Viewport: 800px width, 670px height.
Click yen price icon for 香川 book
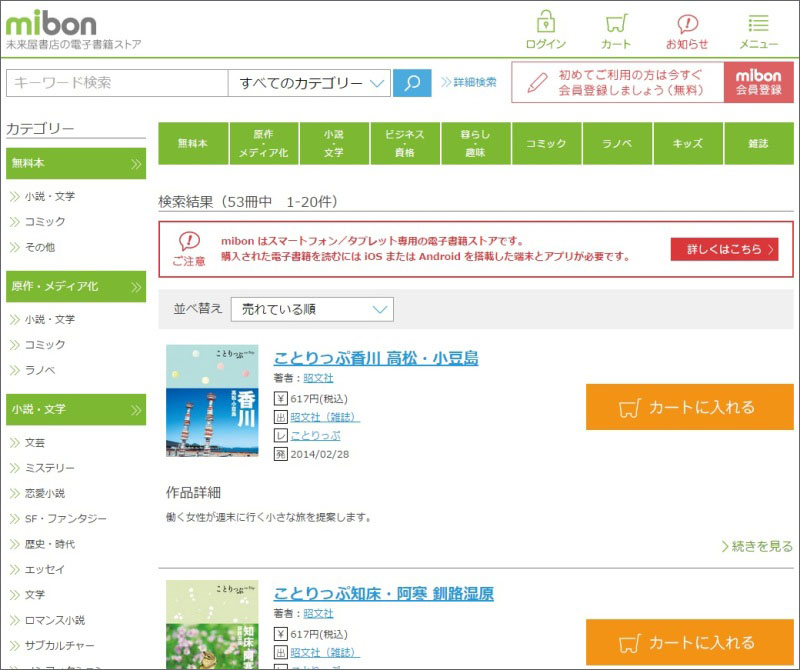(x=281, y=398)
